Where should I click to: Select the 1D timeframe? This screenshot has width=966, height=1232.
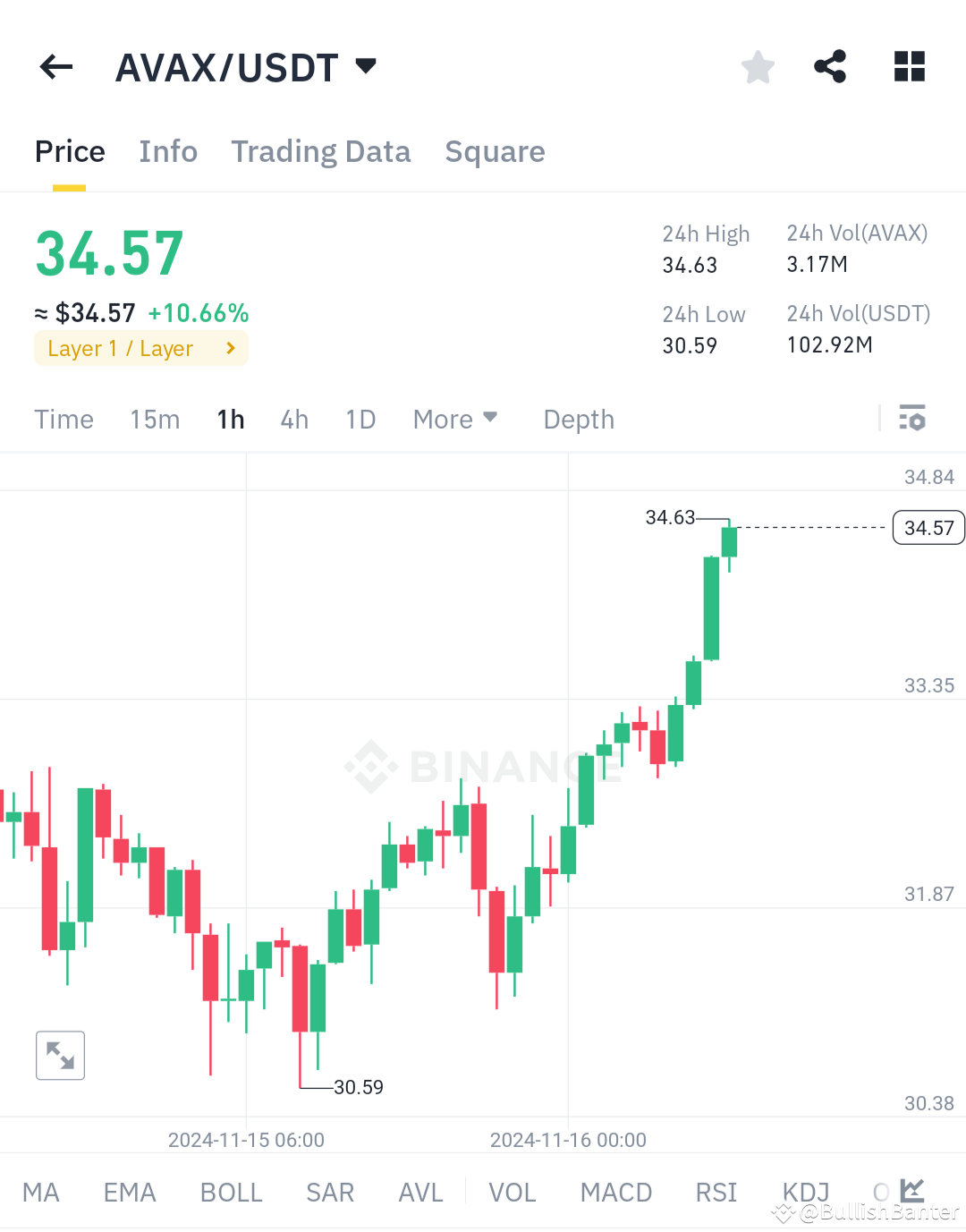click(360, 419)
